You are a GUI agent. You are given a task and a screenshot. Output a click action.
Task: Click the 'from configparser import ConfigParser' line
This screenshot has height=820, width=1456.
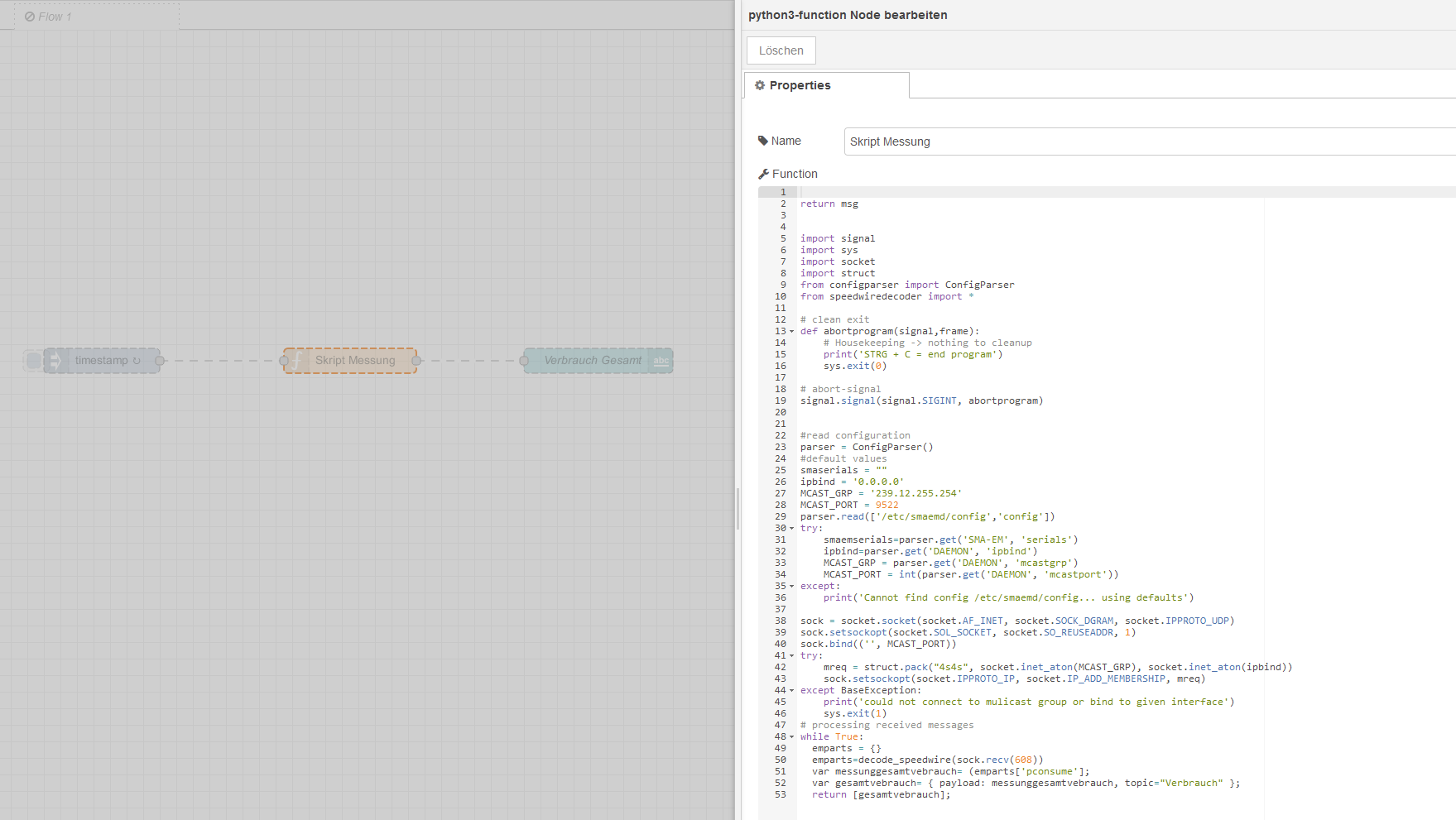click(907, 285)
